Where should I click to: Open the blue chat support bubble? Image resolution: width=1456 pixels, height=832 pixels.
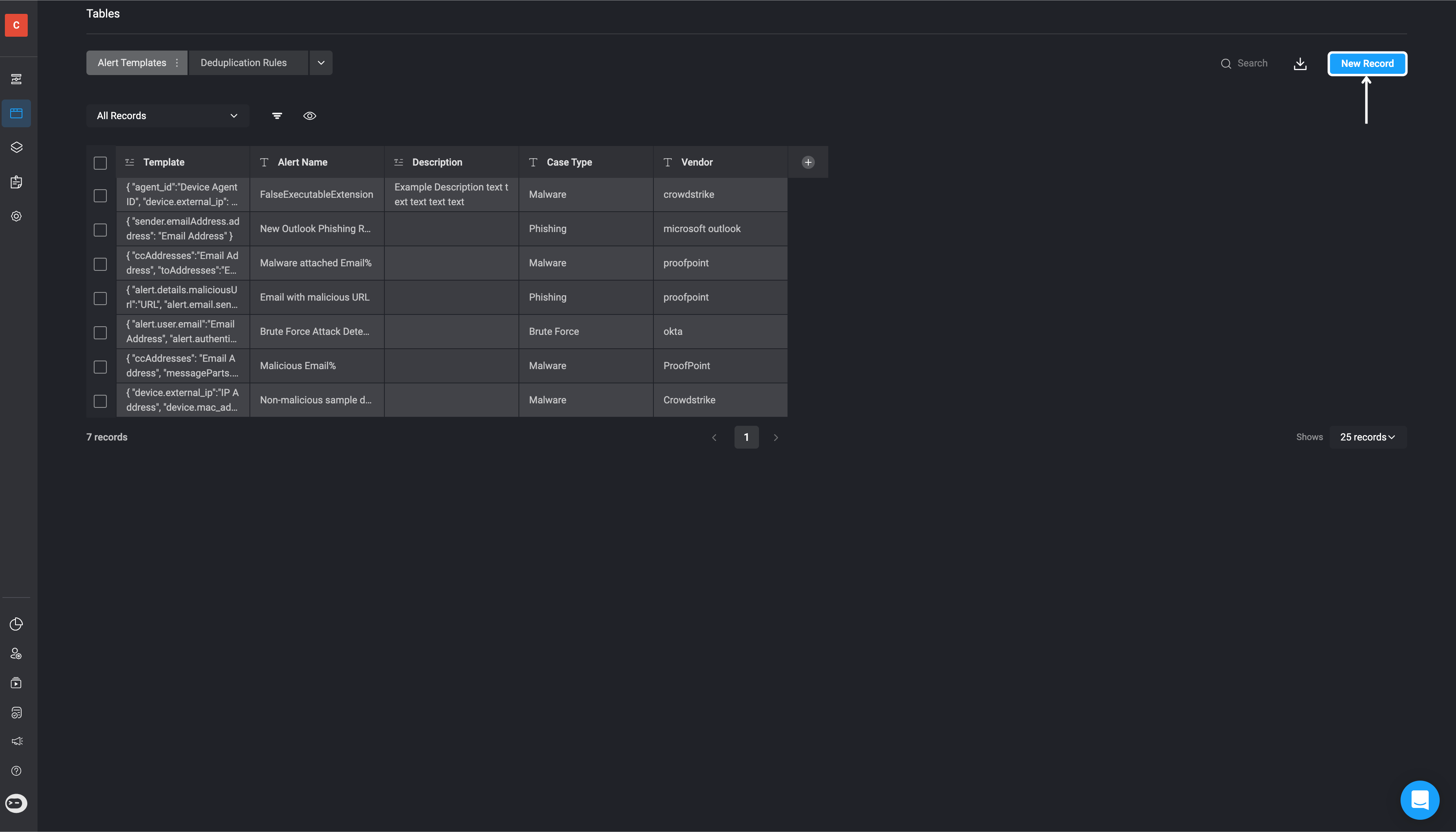pos(1419,799)
